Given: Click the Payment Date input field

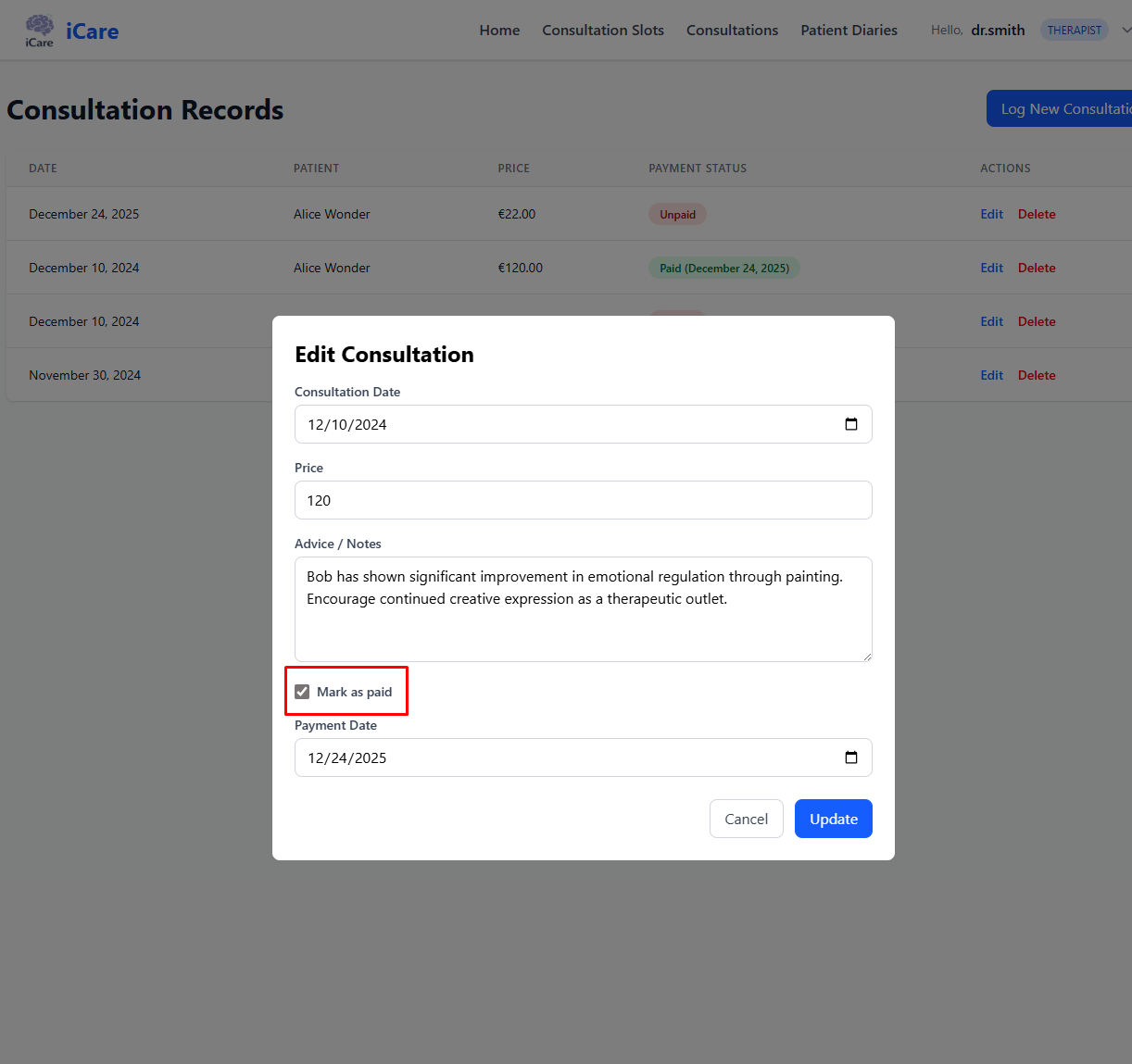Looking at the screenshot, I should coord(556,757).
